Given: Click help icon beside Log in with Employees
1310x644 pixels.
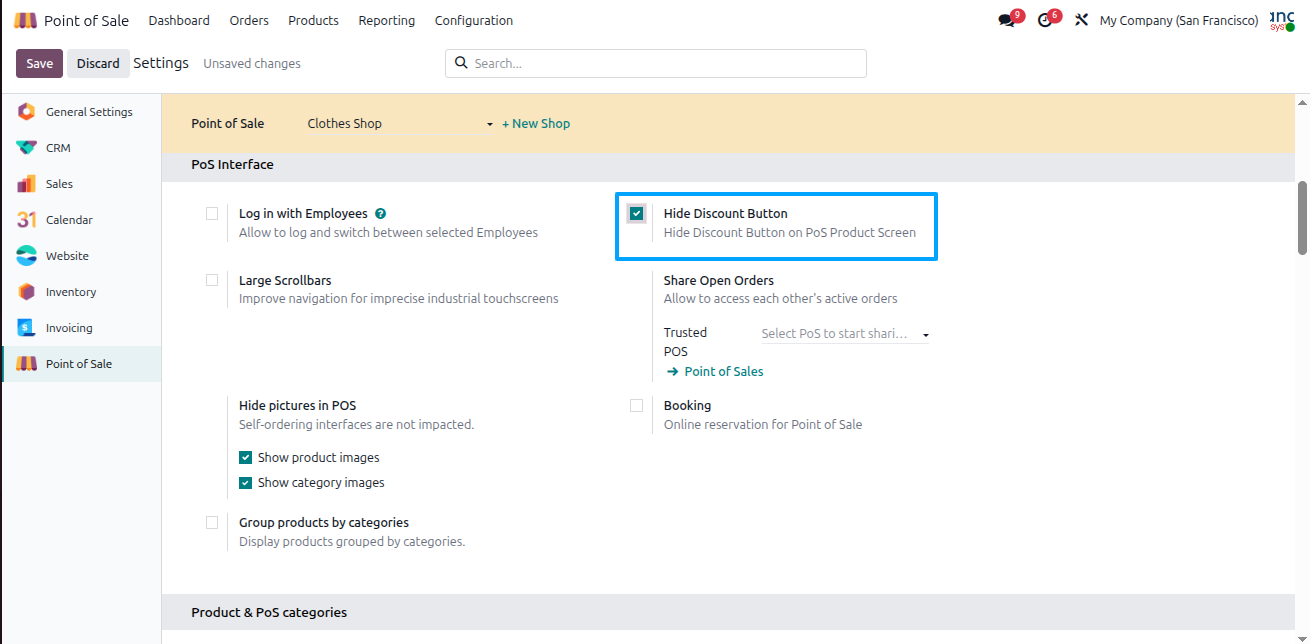Looking at the screenshot, I should click(381, 214).
